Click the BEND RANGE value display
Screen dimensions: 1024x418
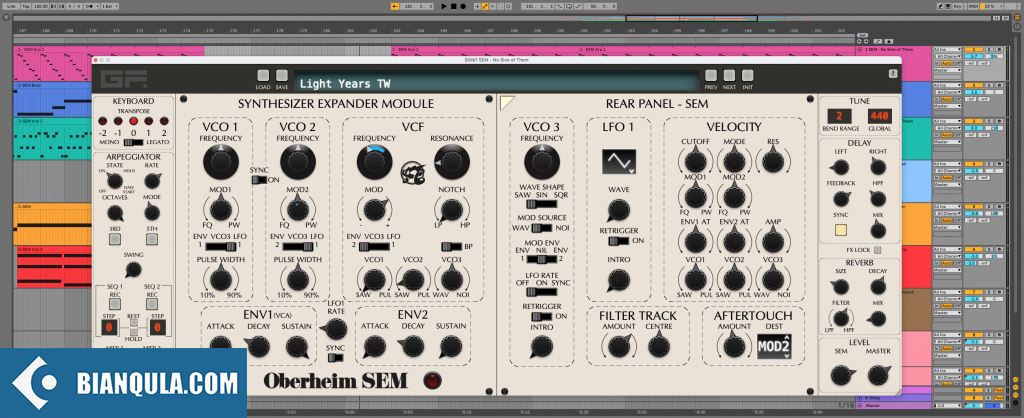[x=839, y=116]
